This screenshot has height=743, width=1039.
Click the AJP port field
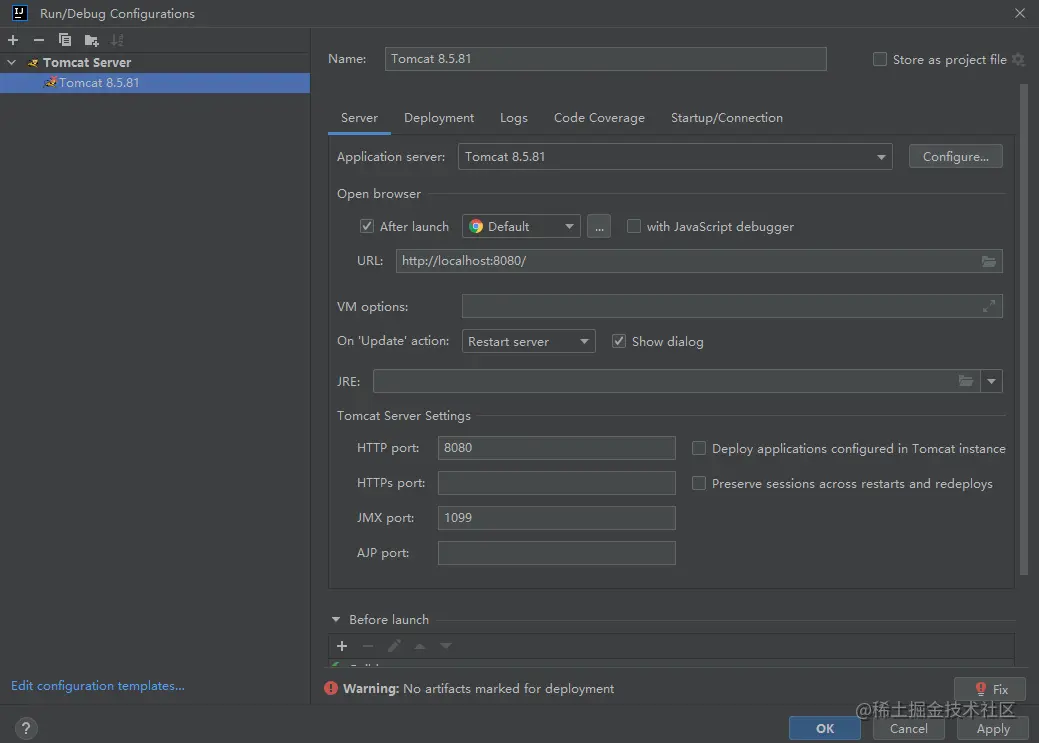point(557,553)
